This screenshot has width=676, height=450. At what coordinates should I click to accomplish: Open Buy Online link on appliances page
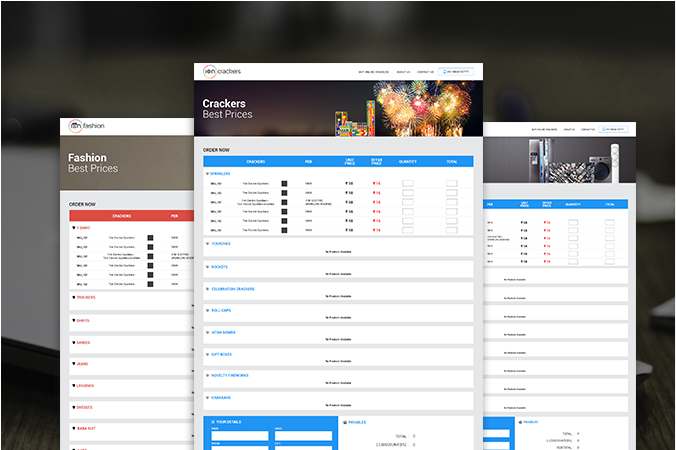[544, 129]
